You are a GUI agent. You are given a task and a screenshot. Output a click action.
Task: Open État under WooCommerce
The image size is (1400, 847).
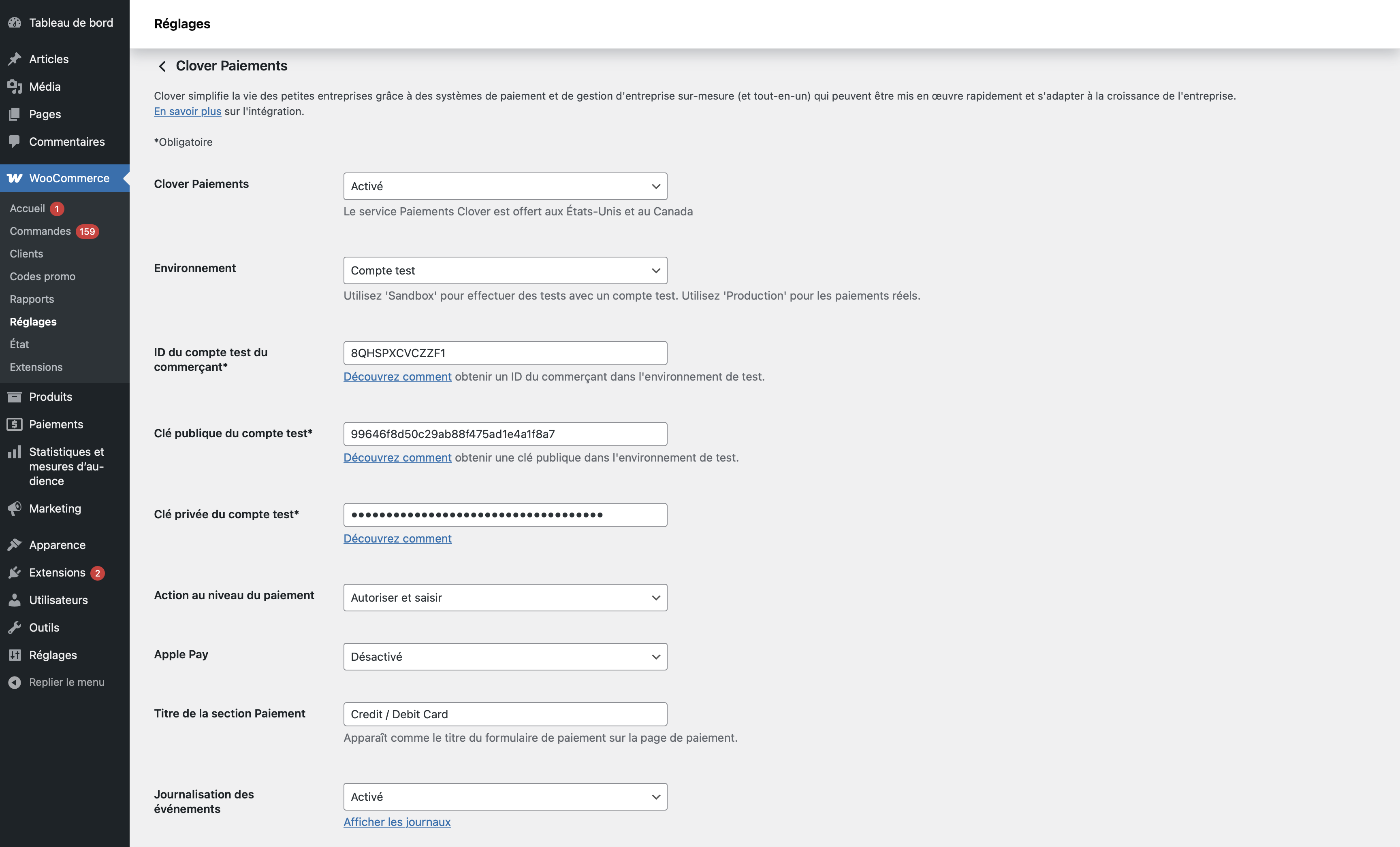click(x=19, y=344)
